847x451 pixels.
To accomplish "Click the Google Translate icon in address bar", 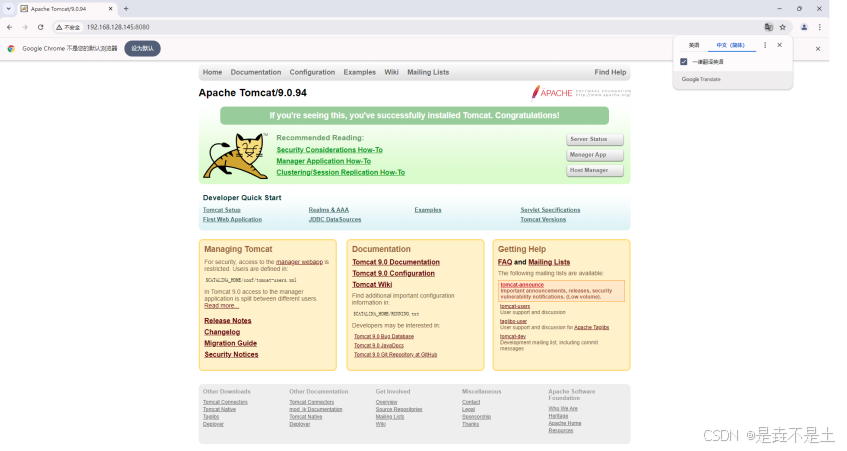I will tap(769, 27).
